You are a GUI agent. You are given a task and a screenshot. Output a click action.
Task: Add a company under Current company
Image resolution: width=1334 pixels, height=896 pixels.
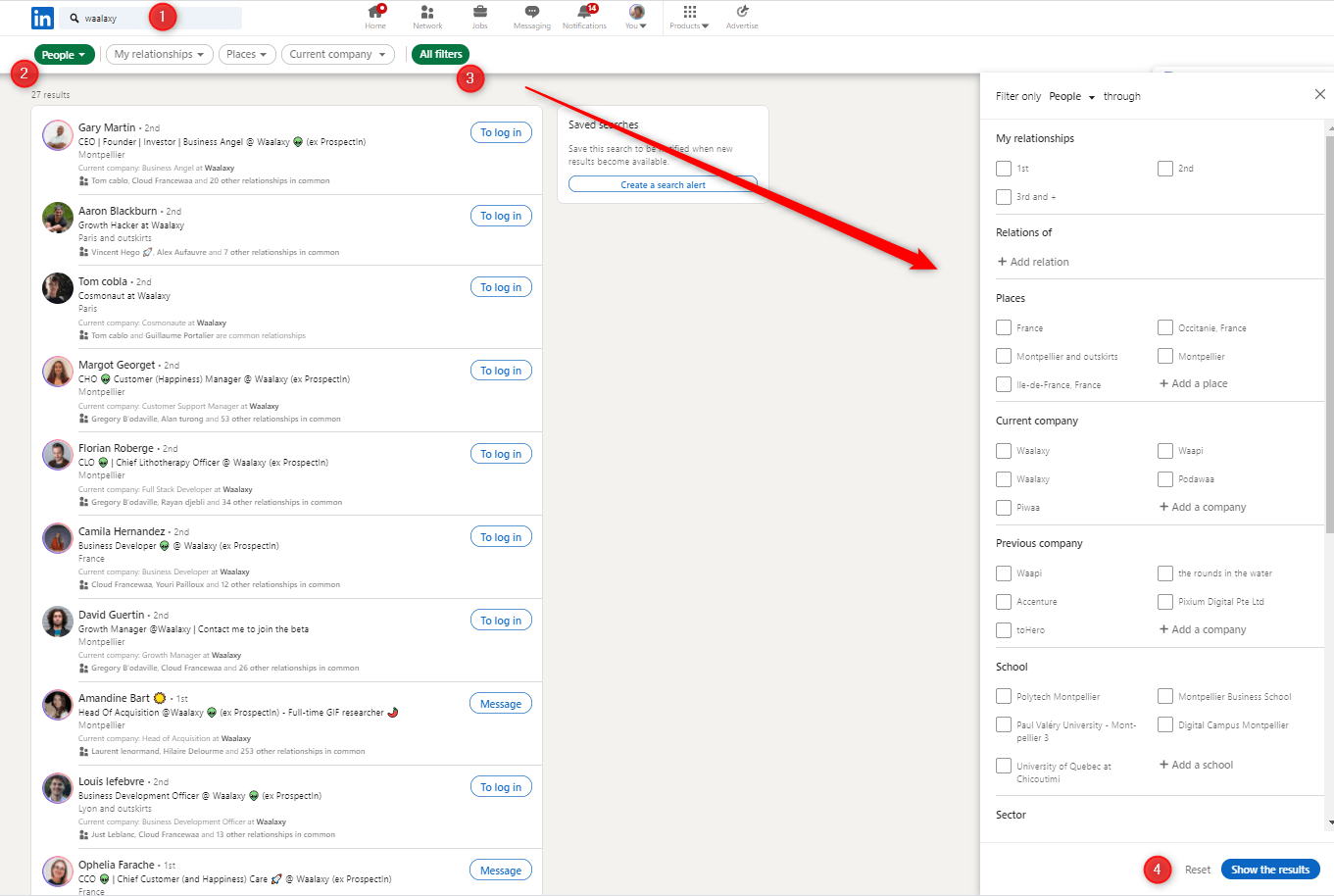click(1203, 507)
